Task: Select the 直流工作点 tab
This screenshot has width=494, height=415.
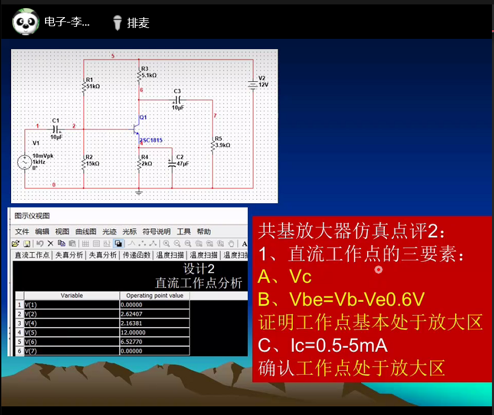Action: click(x=32, y=255)
